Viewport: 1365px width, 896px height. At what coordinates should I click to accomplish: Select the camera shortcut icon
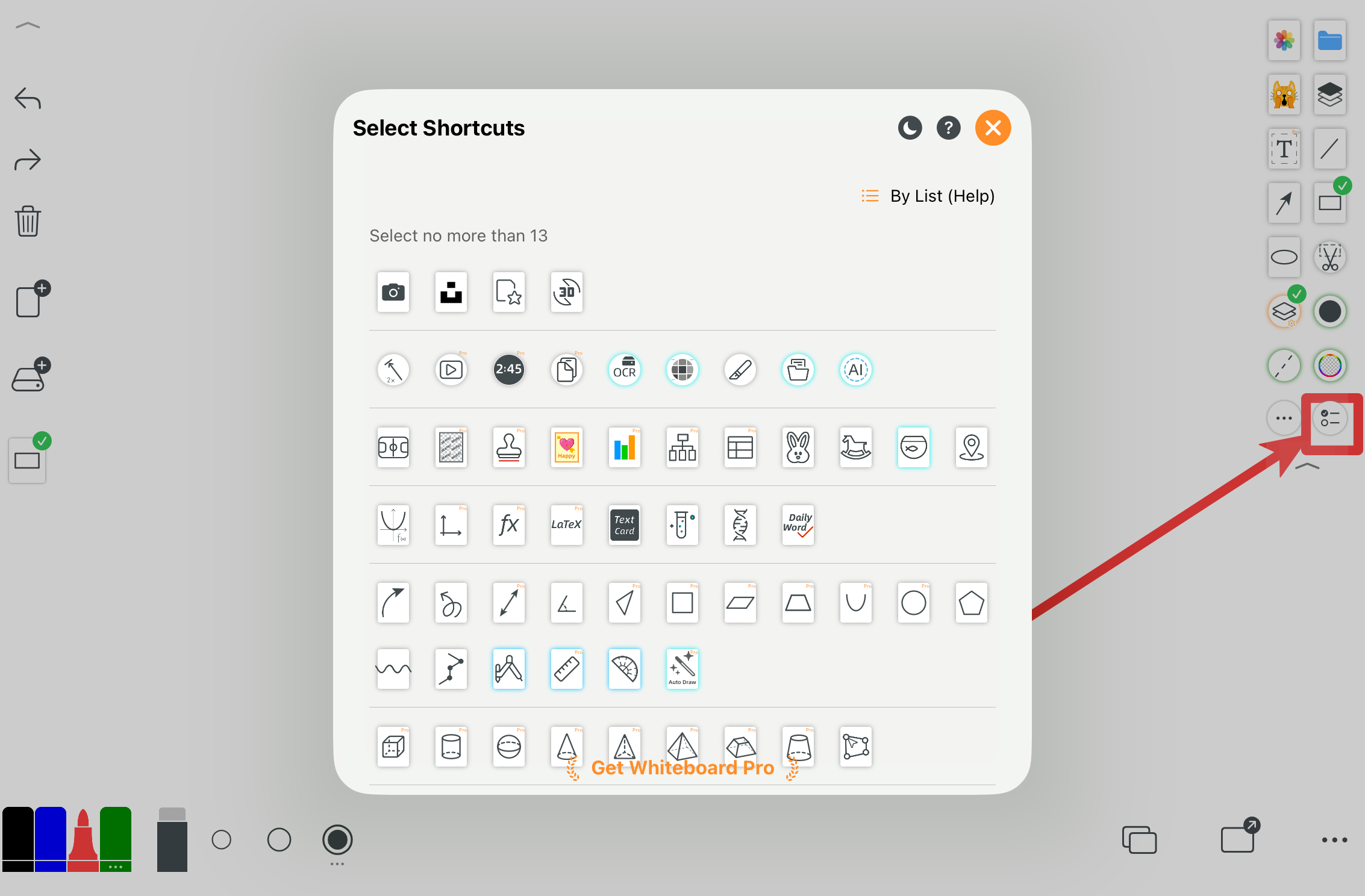(393, 292)
